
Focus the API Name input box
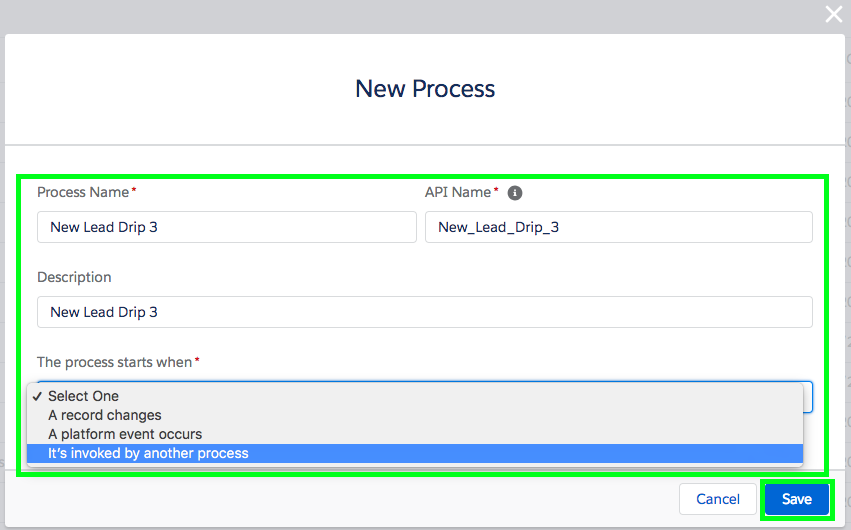pos(618,227)
